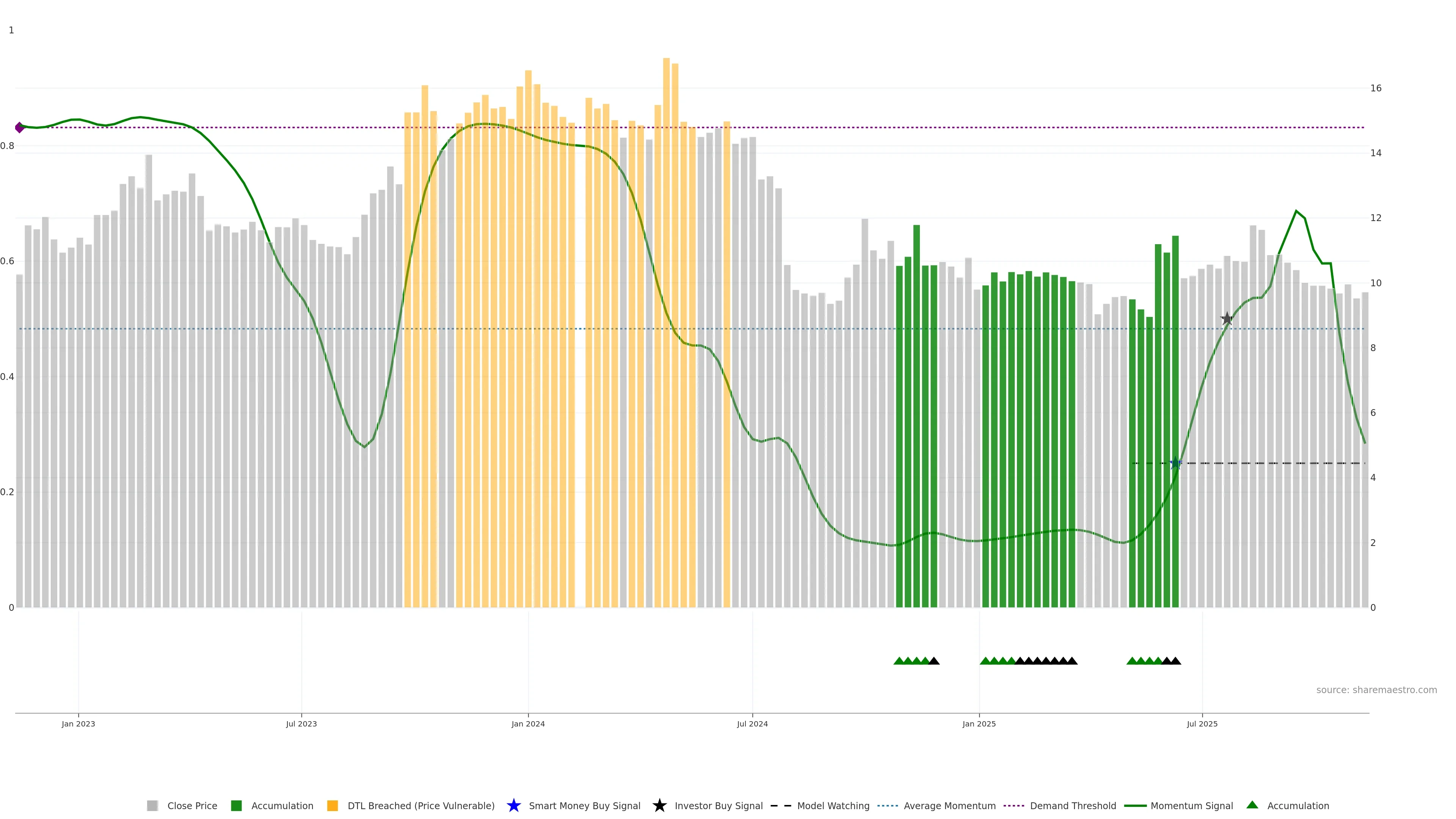
Task: Click the blue Smart Money Buy Signal star in legend
Action: [513, 805]
